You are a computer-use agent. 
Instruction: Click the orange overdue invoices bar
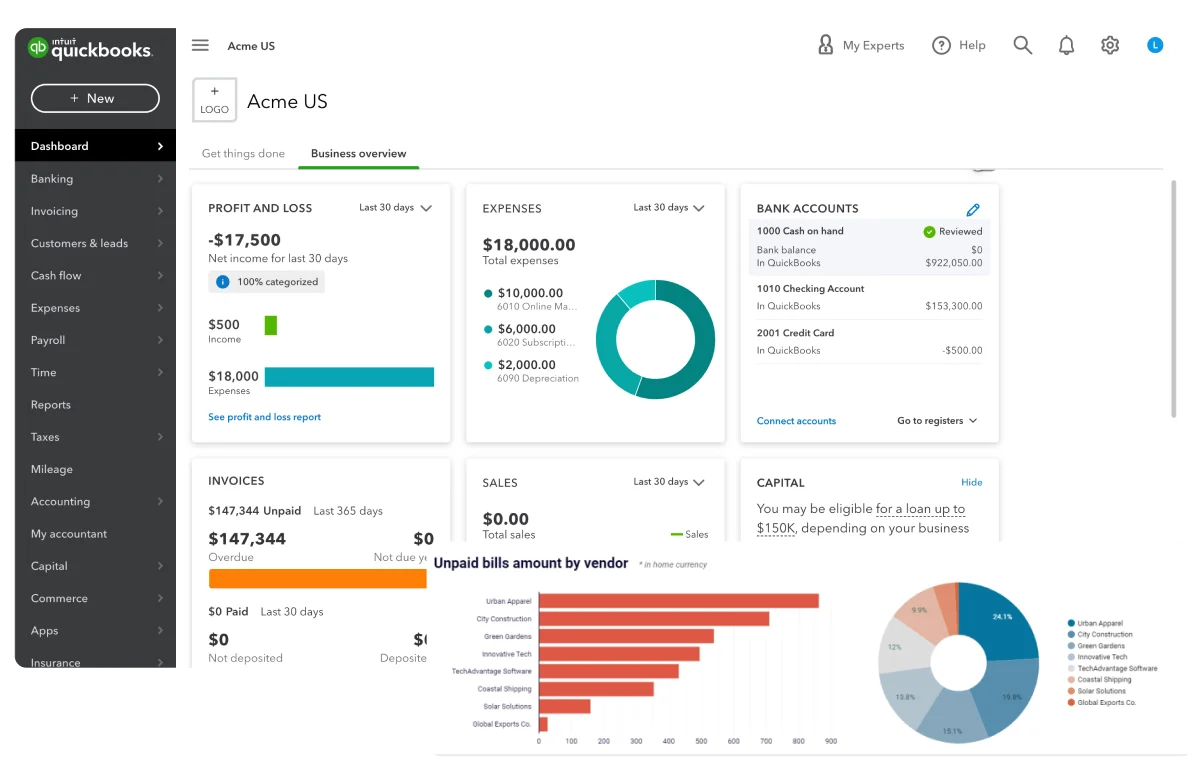pyautogui.click(x=318, y=579)
